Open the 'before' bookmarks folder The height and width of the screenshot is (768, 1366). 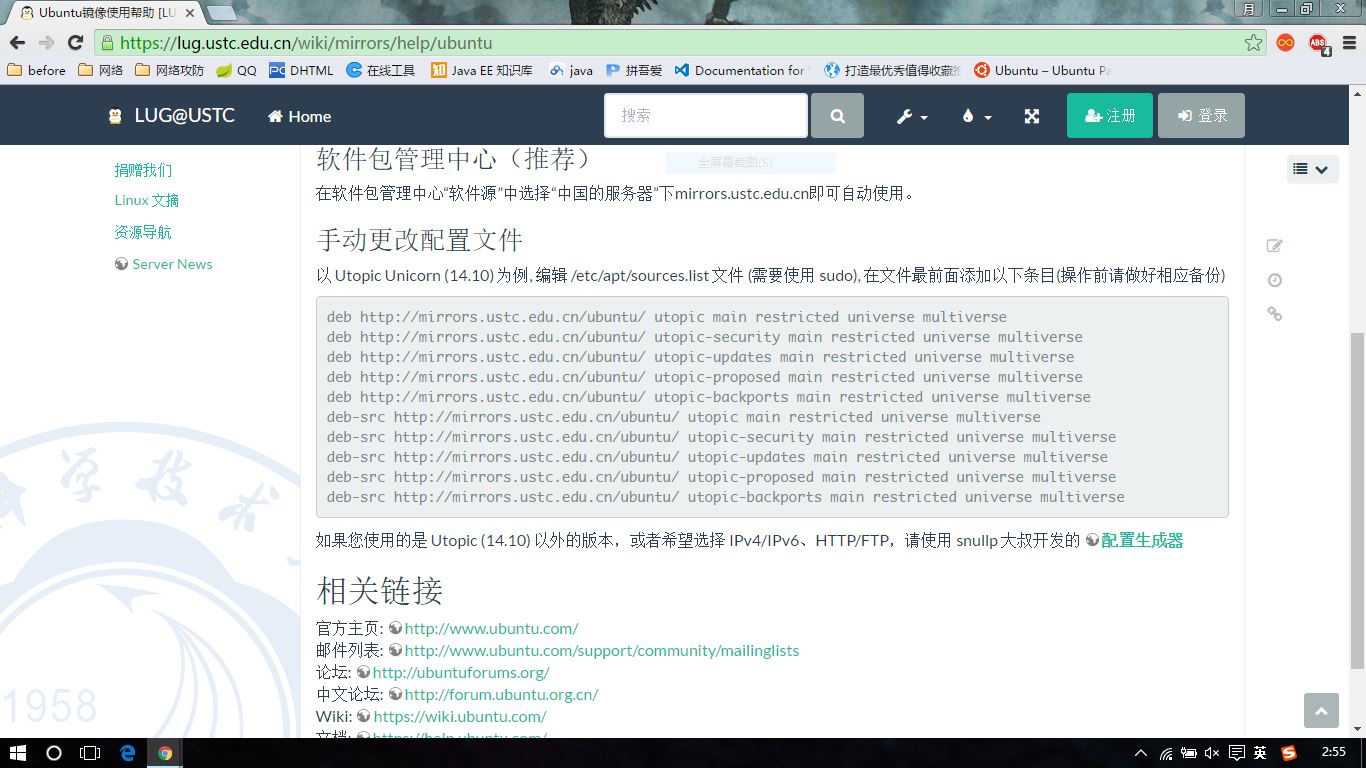click(x=36, y=70)
